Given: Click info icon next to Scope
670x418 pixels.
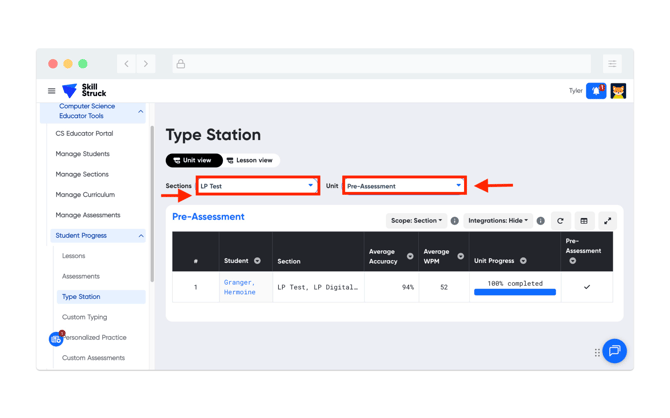Looking at the screenshot, I should point(455,221).
